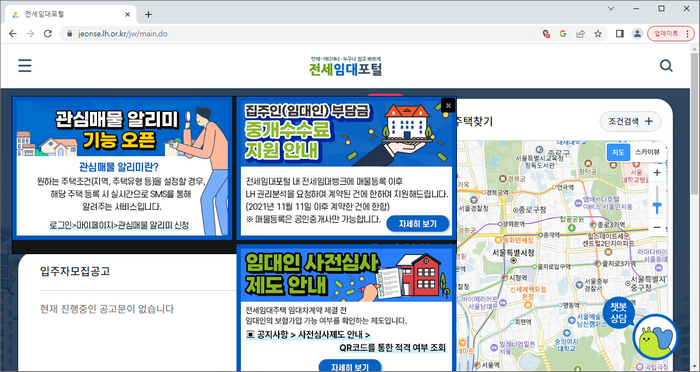Image resolution: width=700 pixels, height=372 pixels.
Task: Click the address bar URL
Action: [x=123, y=33]
